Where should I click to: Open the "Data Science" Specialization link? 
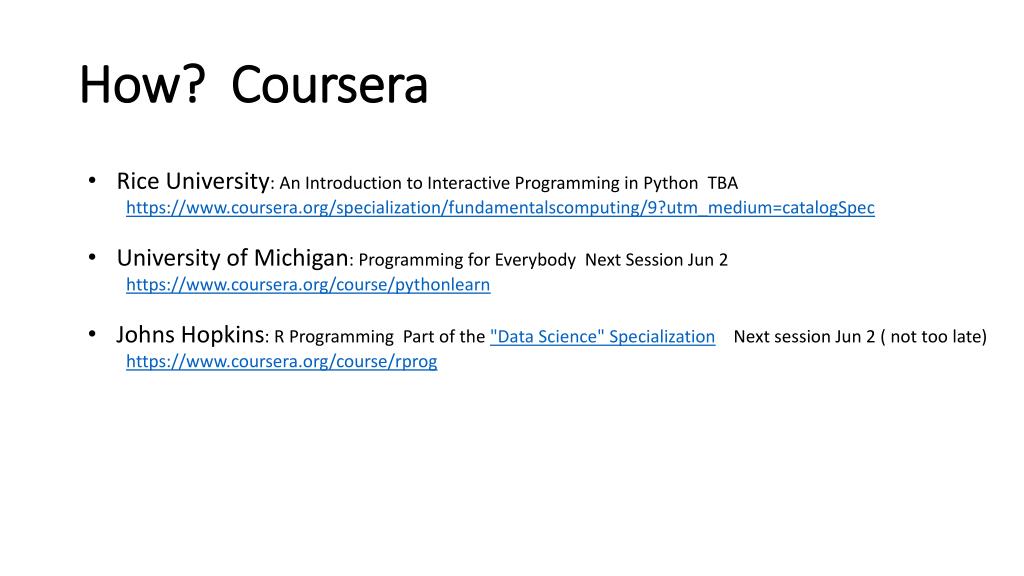click(x=602, y=336)
